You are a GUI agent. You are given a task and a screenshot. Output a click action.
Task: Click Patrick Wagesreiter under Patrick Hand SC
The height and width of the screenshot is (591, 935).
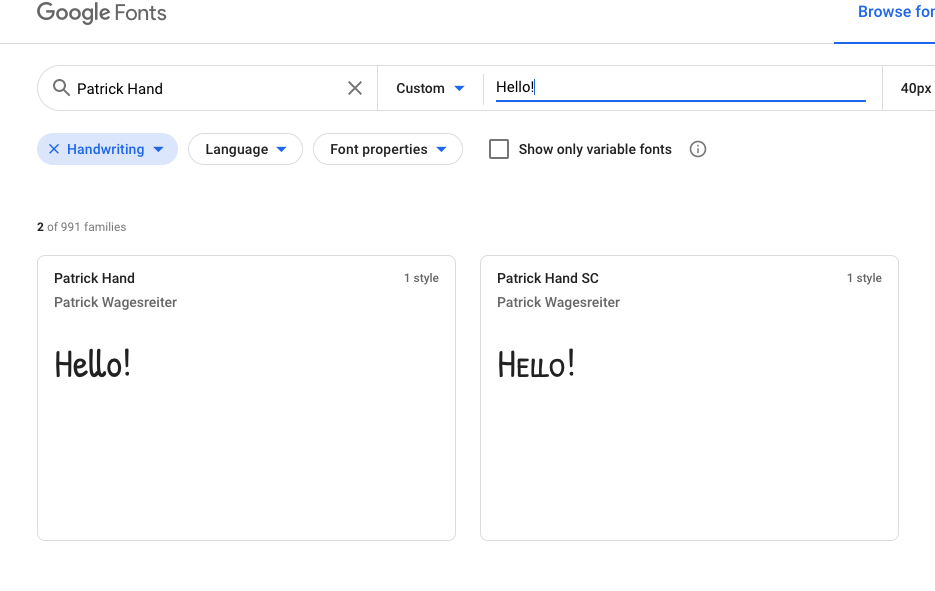(559, 302)
